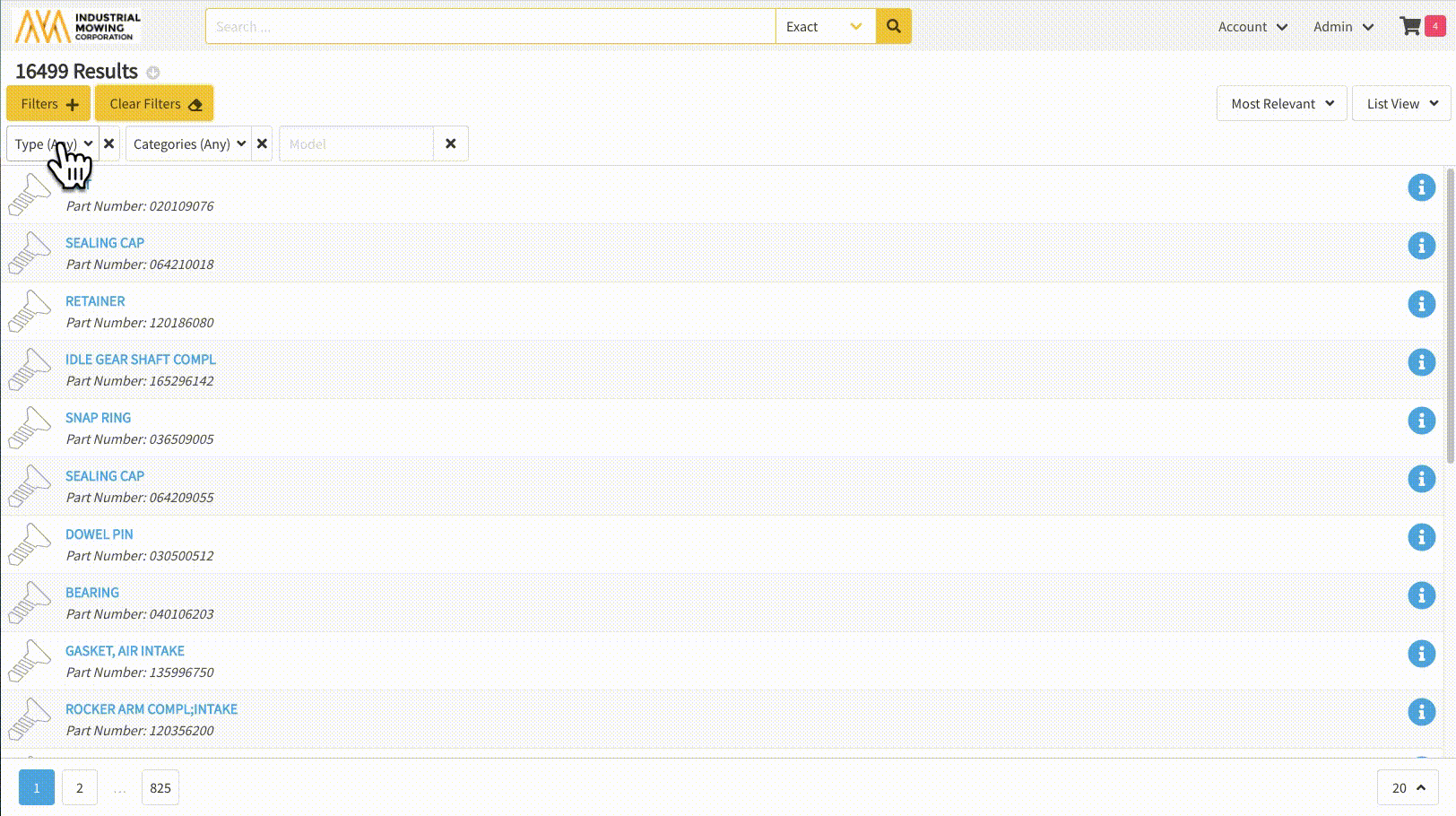The image size is (1456, 816).
Task: Open the IDLE GEAR SHAFT COMPL link
Action: pyautogui.click(x=141, y=360)
